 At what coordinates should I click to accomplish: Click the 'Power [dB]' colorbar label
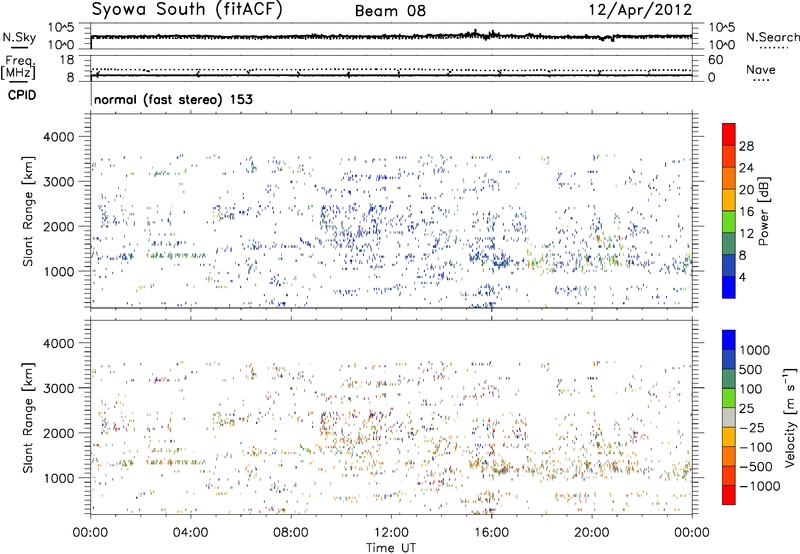pos(764,211)
